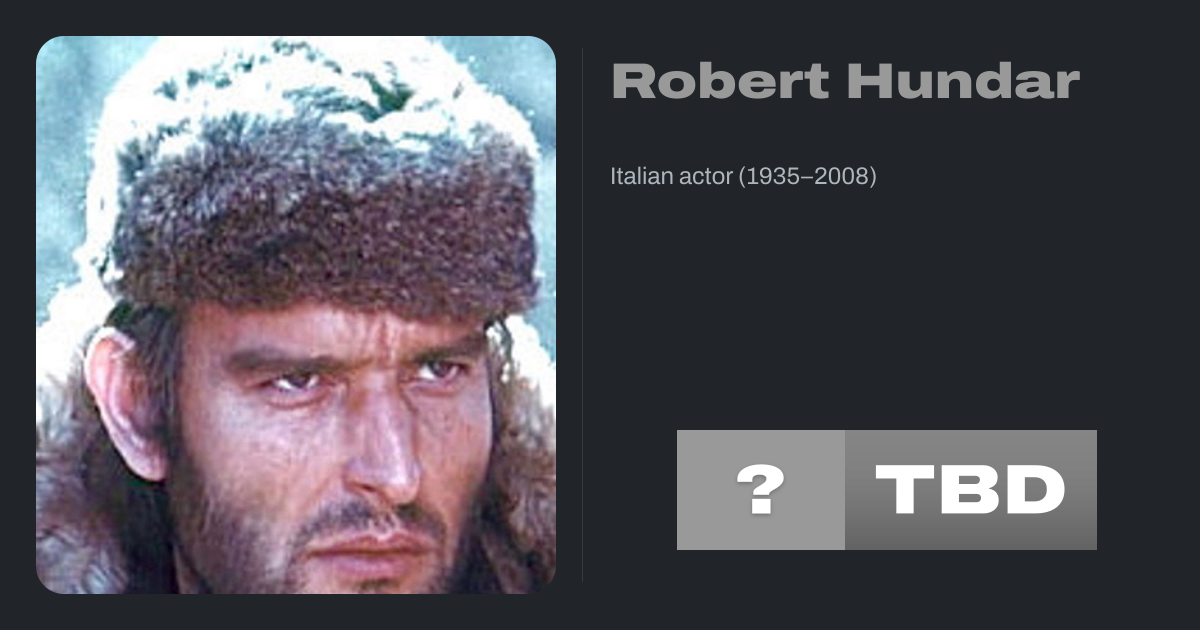Click the fur hat in the photo
This screenshot has height=630, width=1200.
pyautogui.click(x=320, y=180)
